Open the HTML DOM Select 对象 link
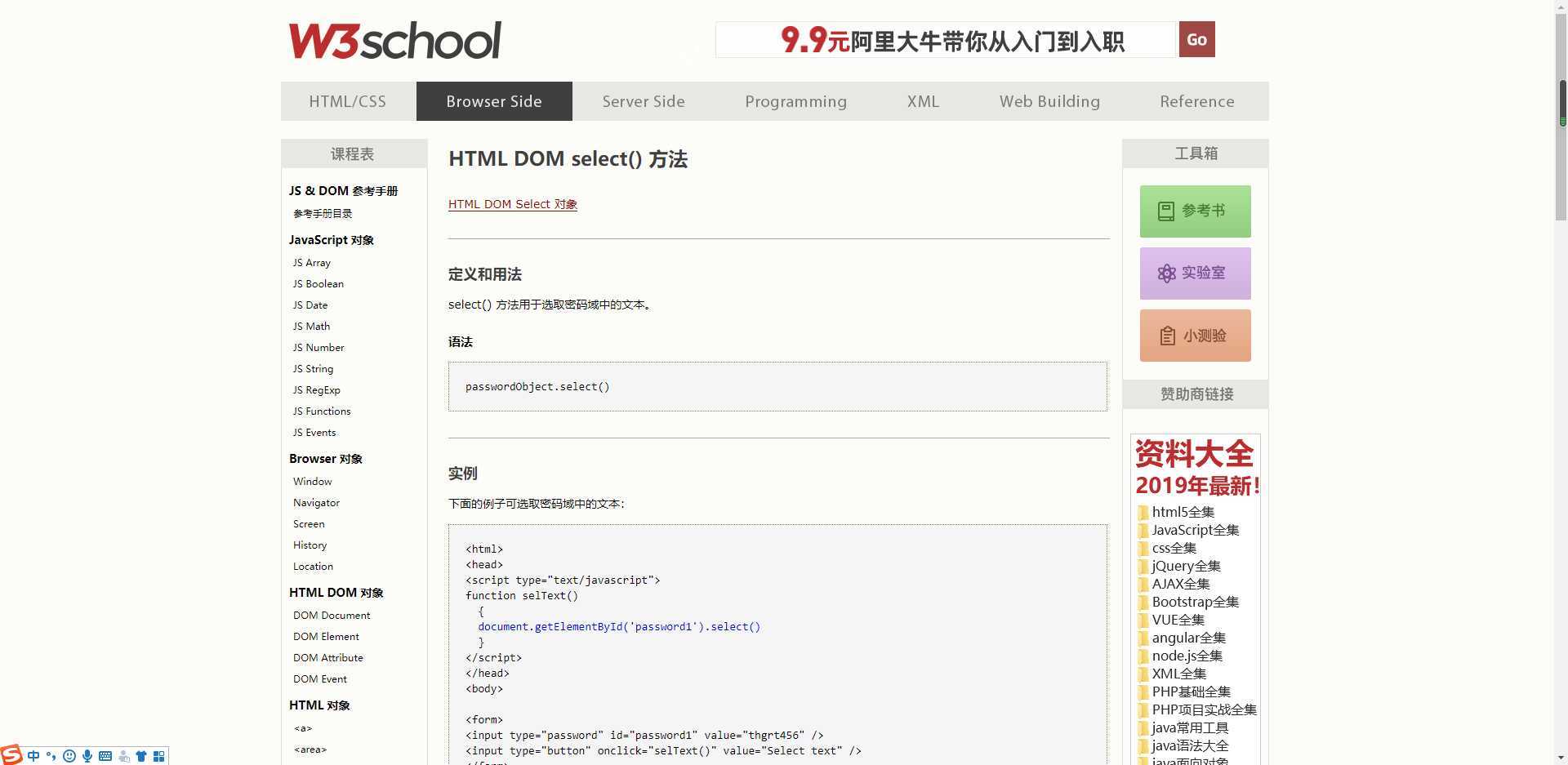 click(513, 204)
